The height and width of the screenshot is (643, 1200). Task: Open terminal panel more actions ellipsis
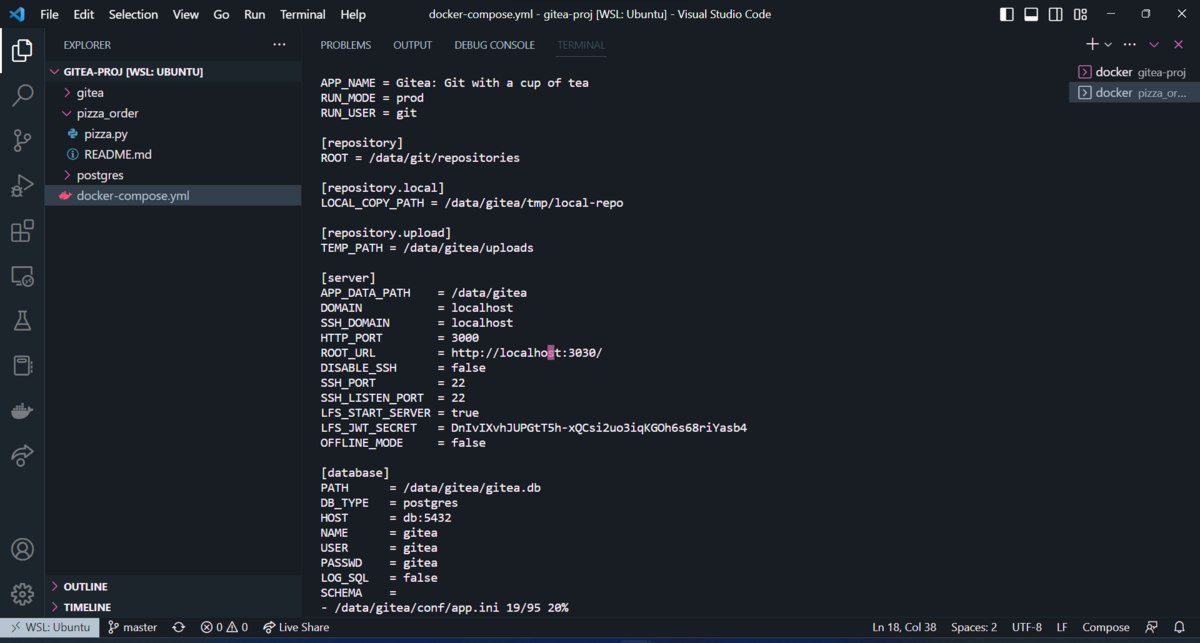(1129, 44)
